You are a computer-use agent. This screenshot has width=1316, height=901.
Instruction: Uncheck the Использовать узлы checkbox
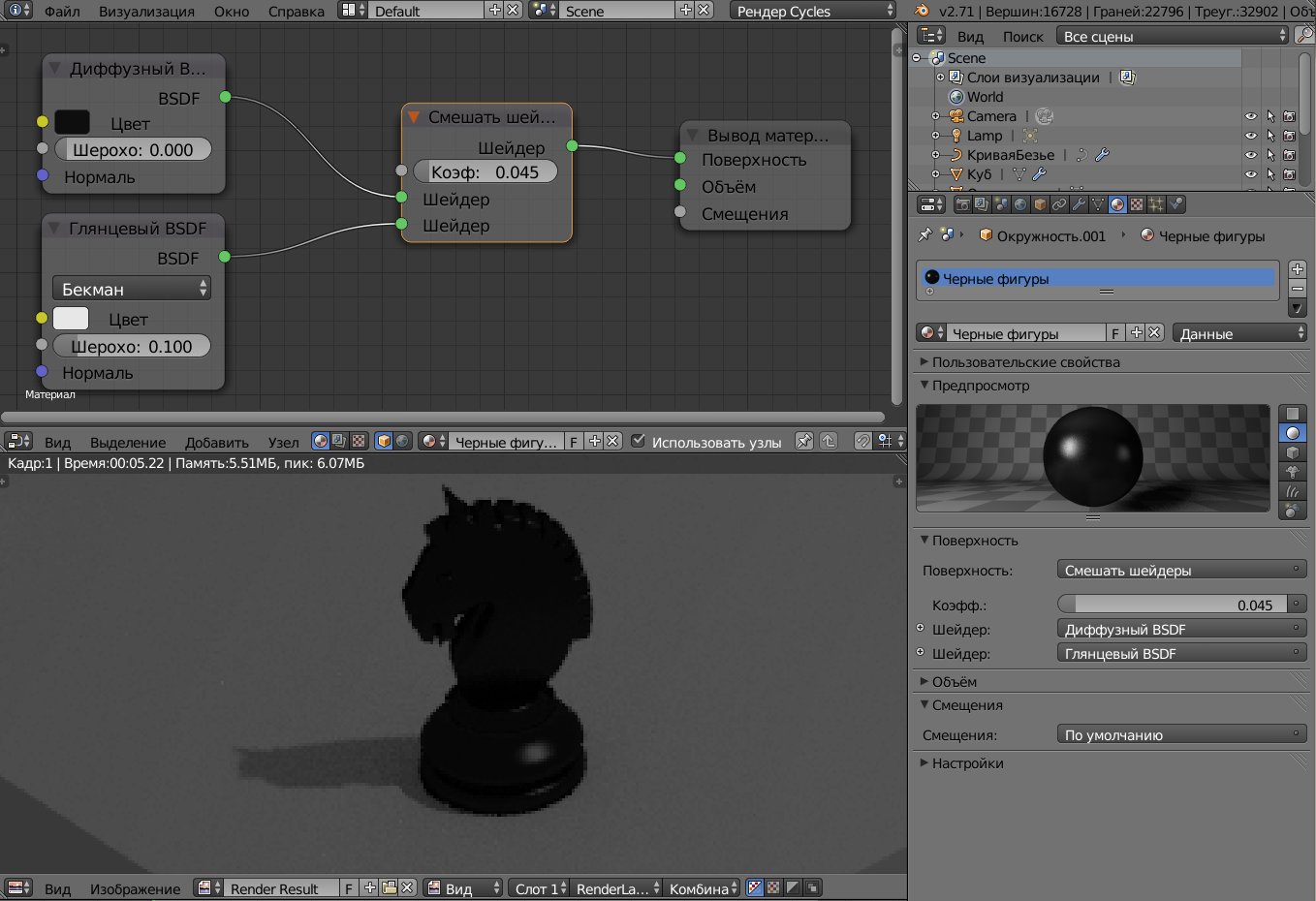(638, 441)
